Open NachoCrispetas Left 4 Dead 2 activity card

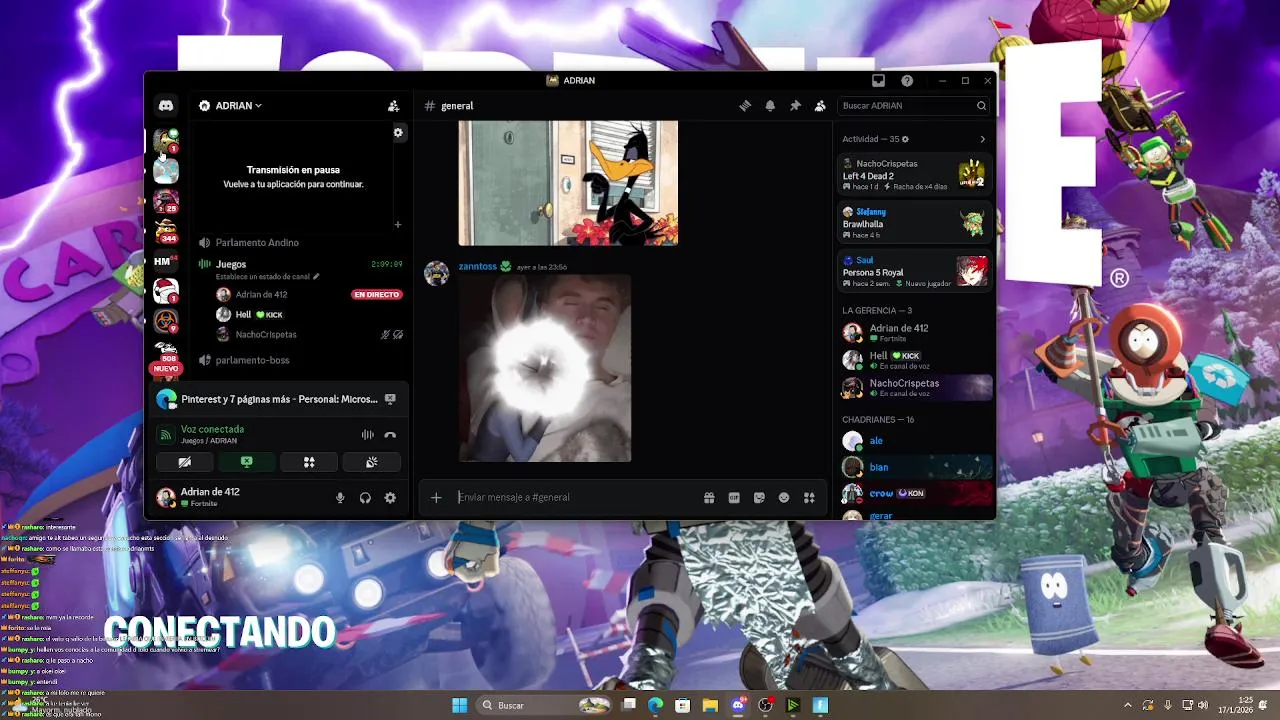[x=914, y=175]
